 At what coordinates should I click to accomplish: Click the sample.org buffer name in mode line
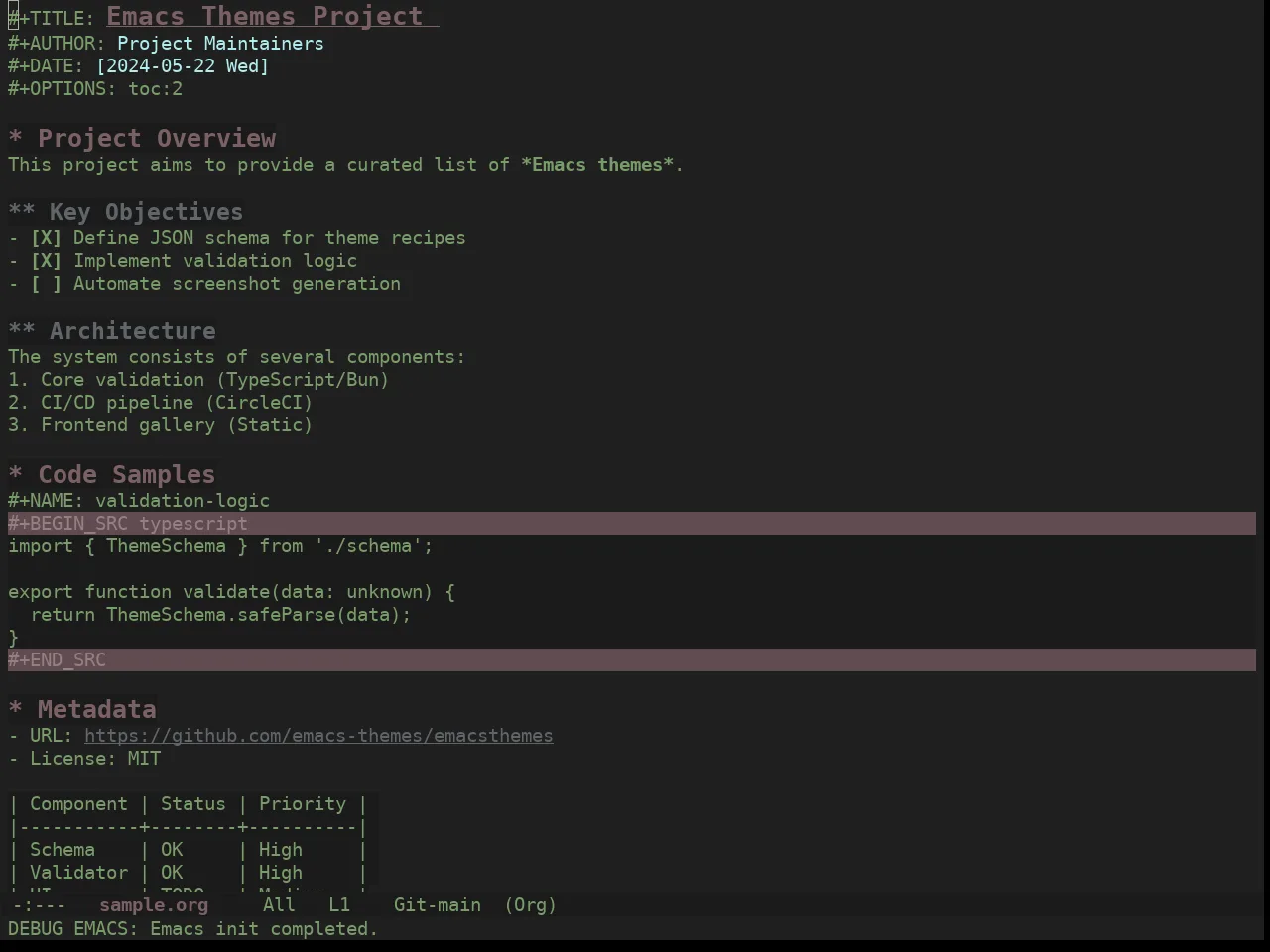pyautogui.click(x=154, y=905)
